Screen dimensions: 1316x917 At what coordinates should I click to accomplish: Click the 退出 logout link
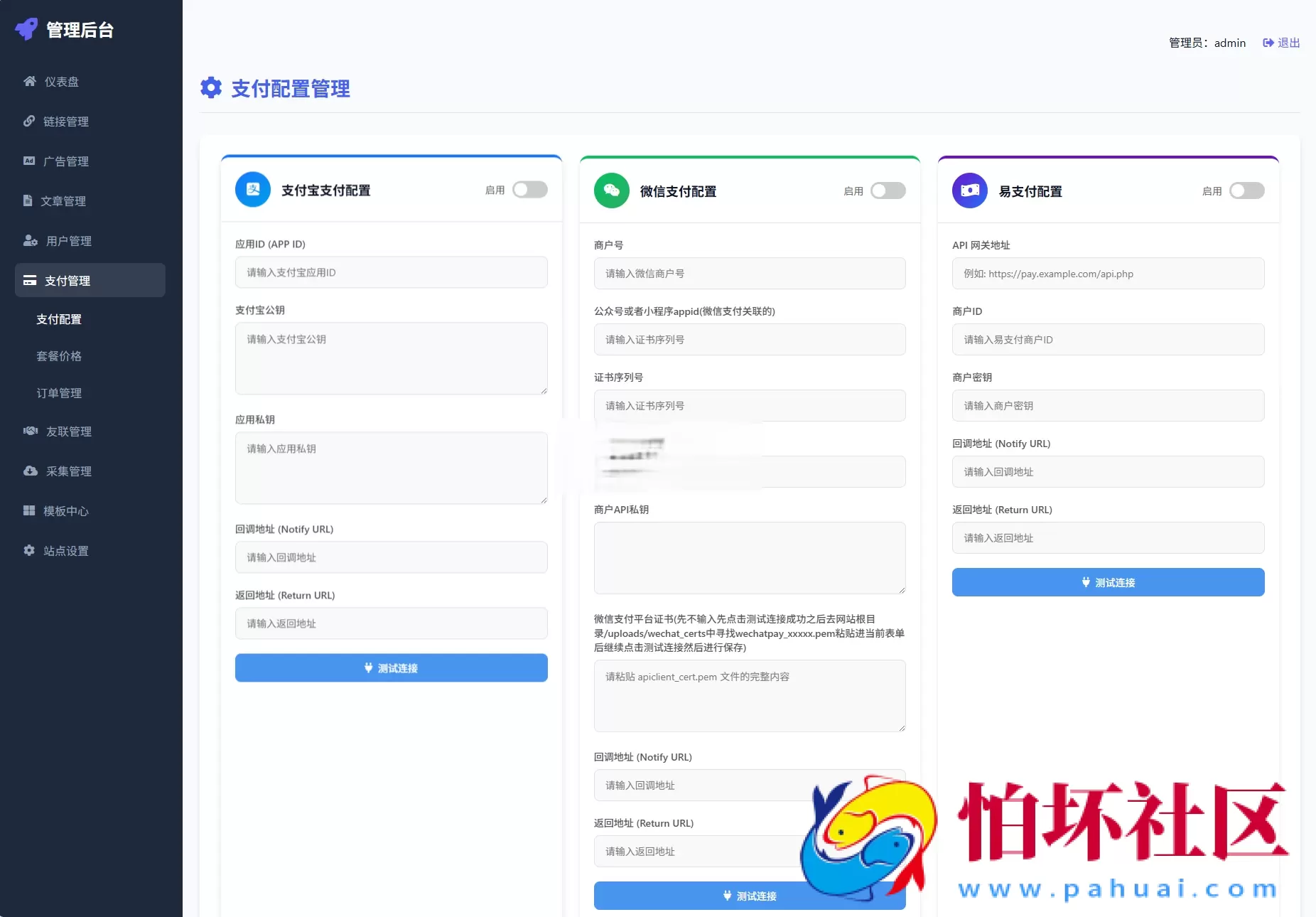1280,43
